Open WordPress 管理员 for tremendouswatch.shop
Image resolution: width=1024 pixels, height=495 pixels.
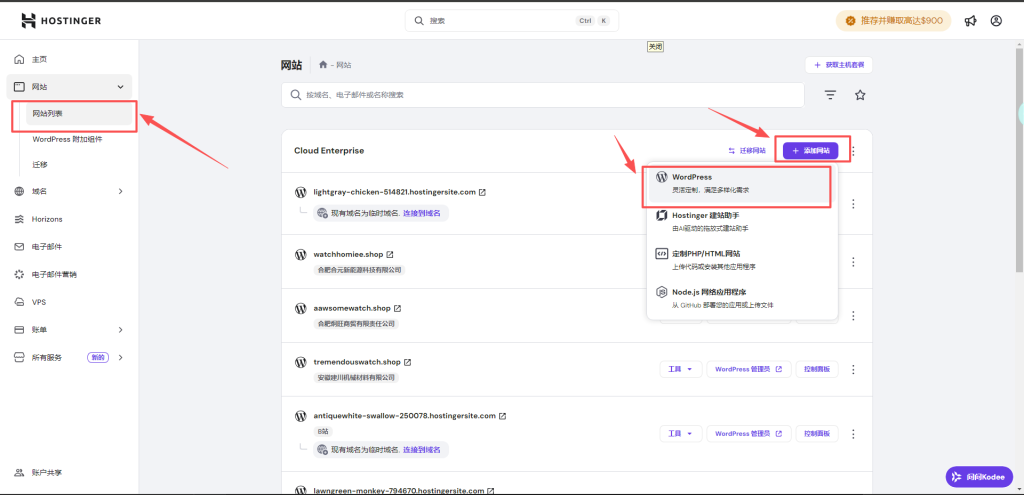coord(748,369)
